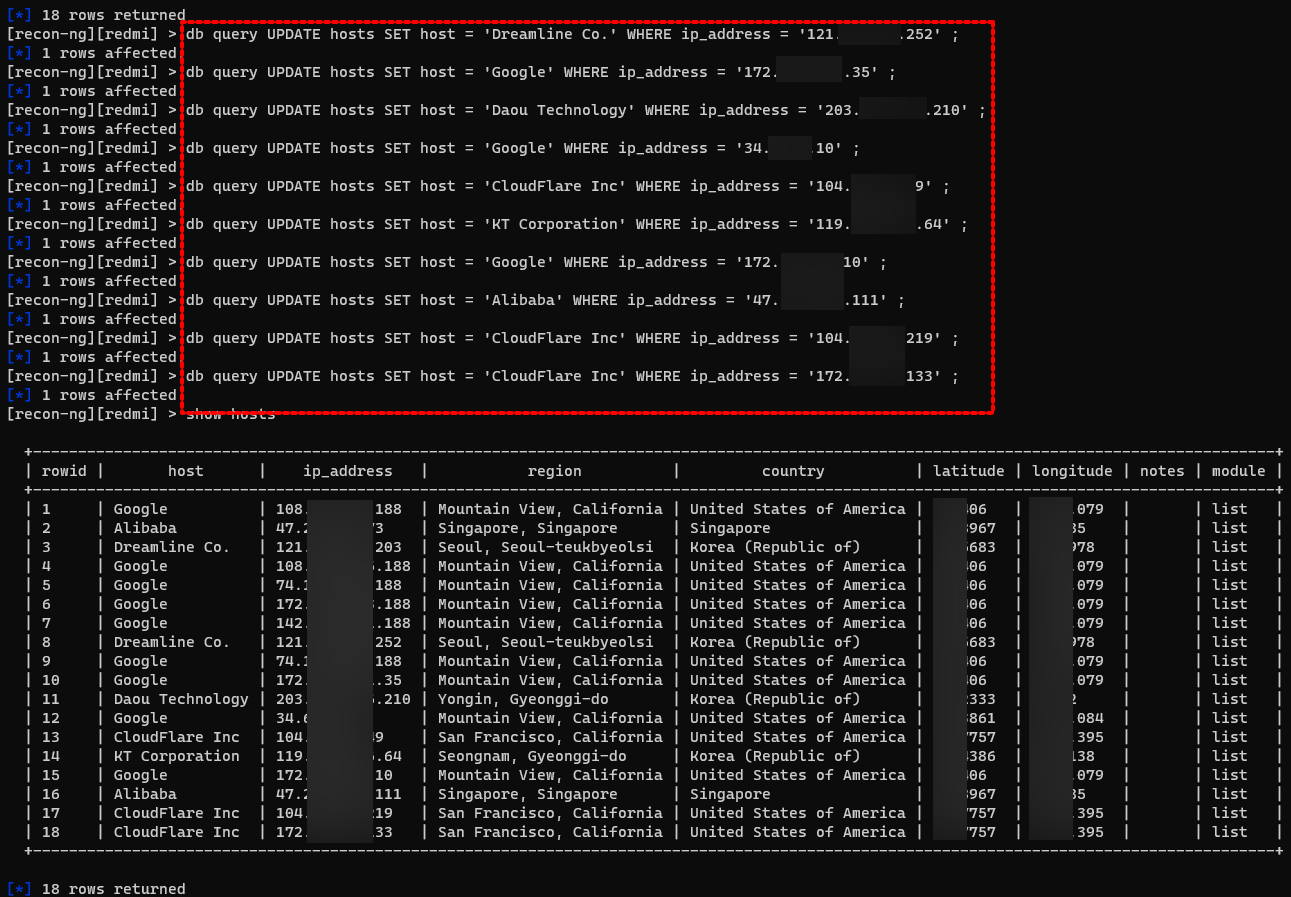The image size is (1291, 897).
Task: Select the longitude column header
Action: (1072, 471)
